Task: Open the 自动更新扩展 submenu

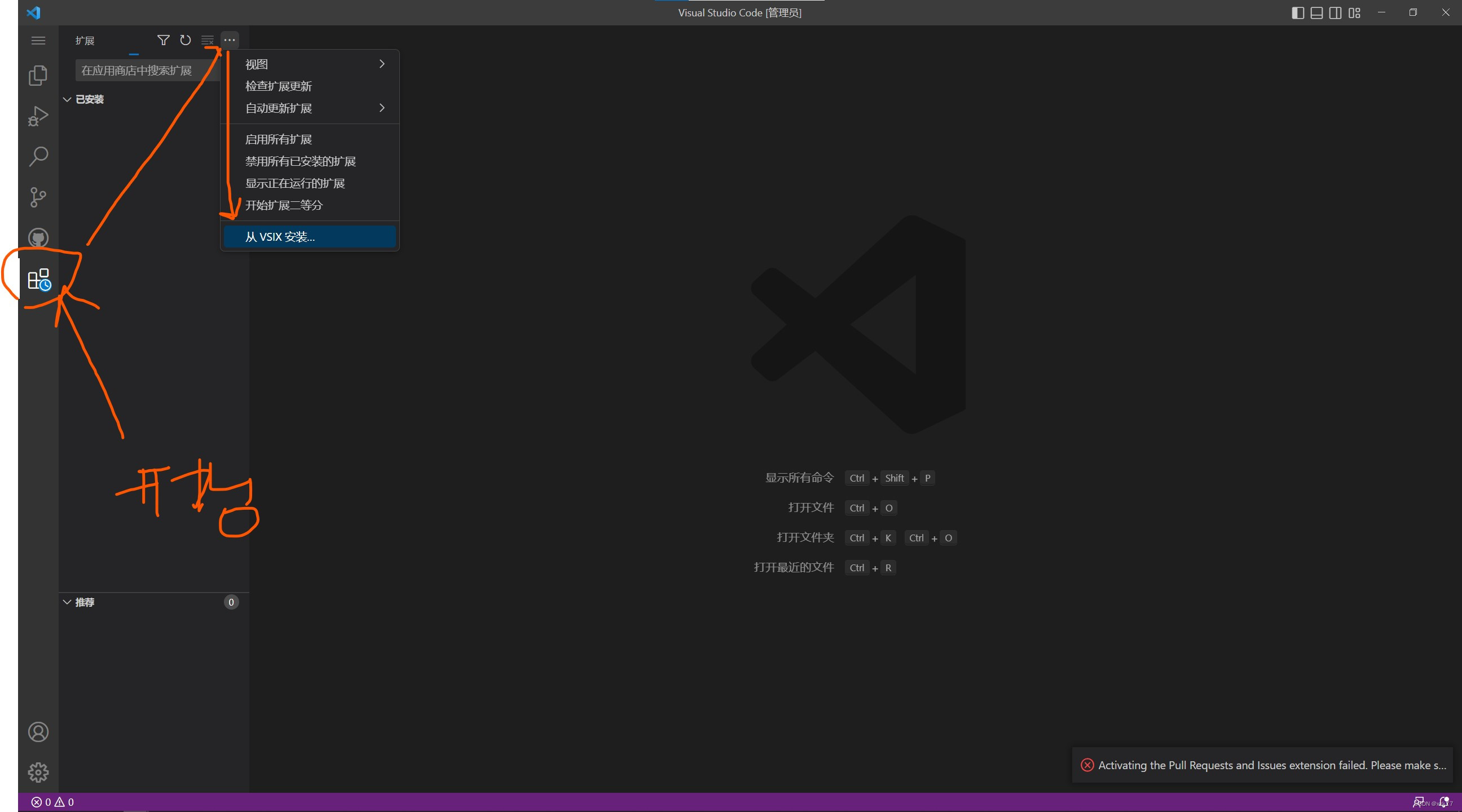Action: coord(310,108)
